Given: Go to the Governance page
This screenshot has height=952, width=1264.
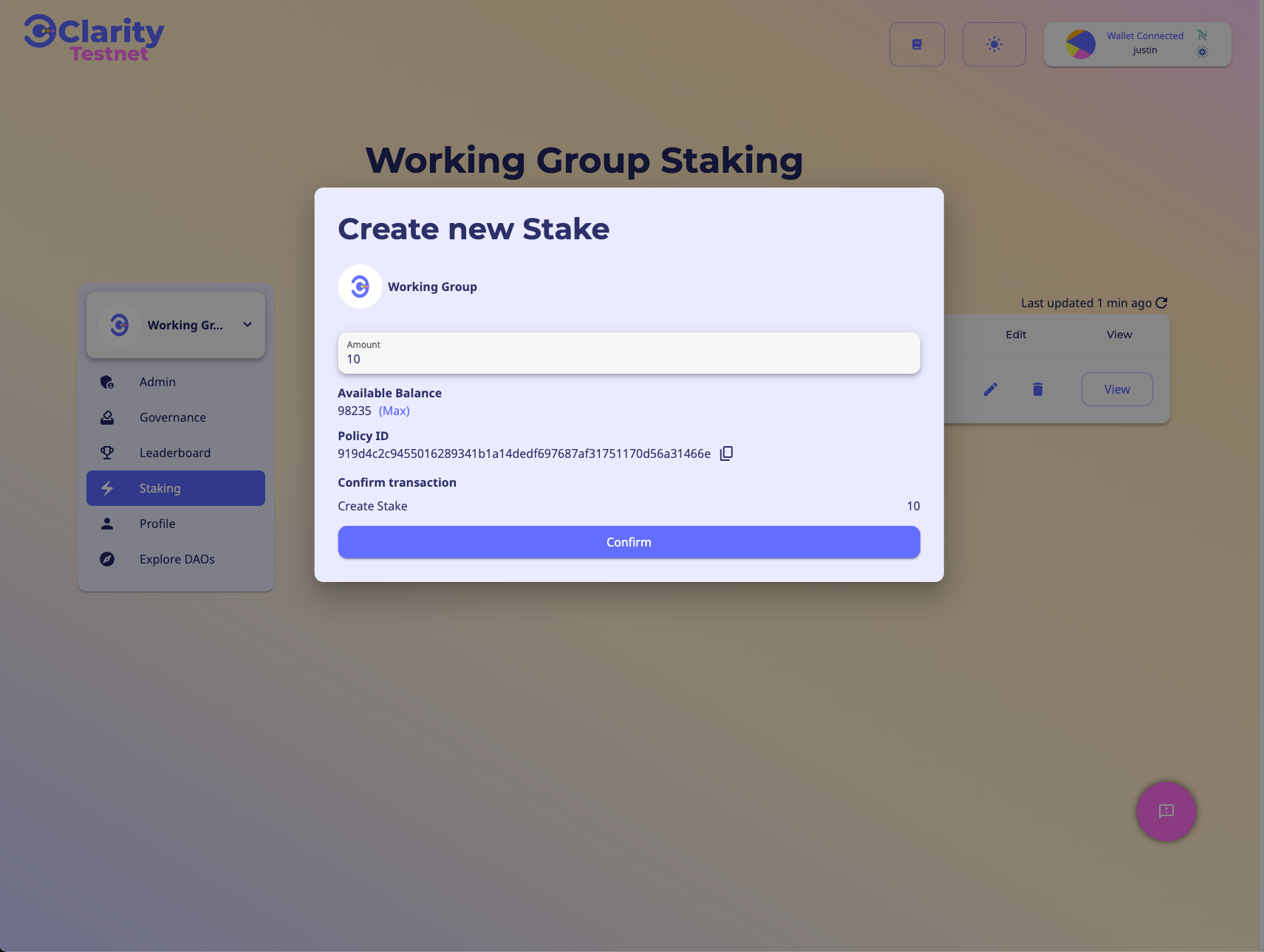Looking at the screenshot, I should [172, 417].
